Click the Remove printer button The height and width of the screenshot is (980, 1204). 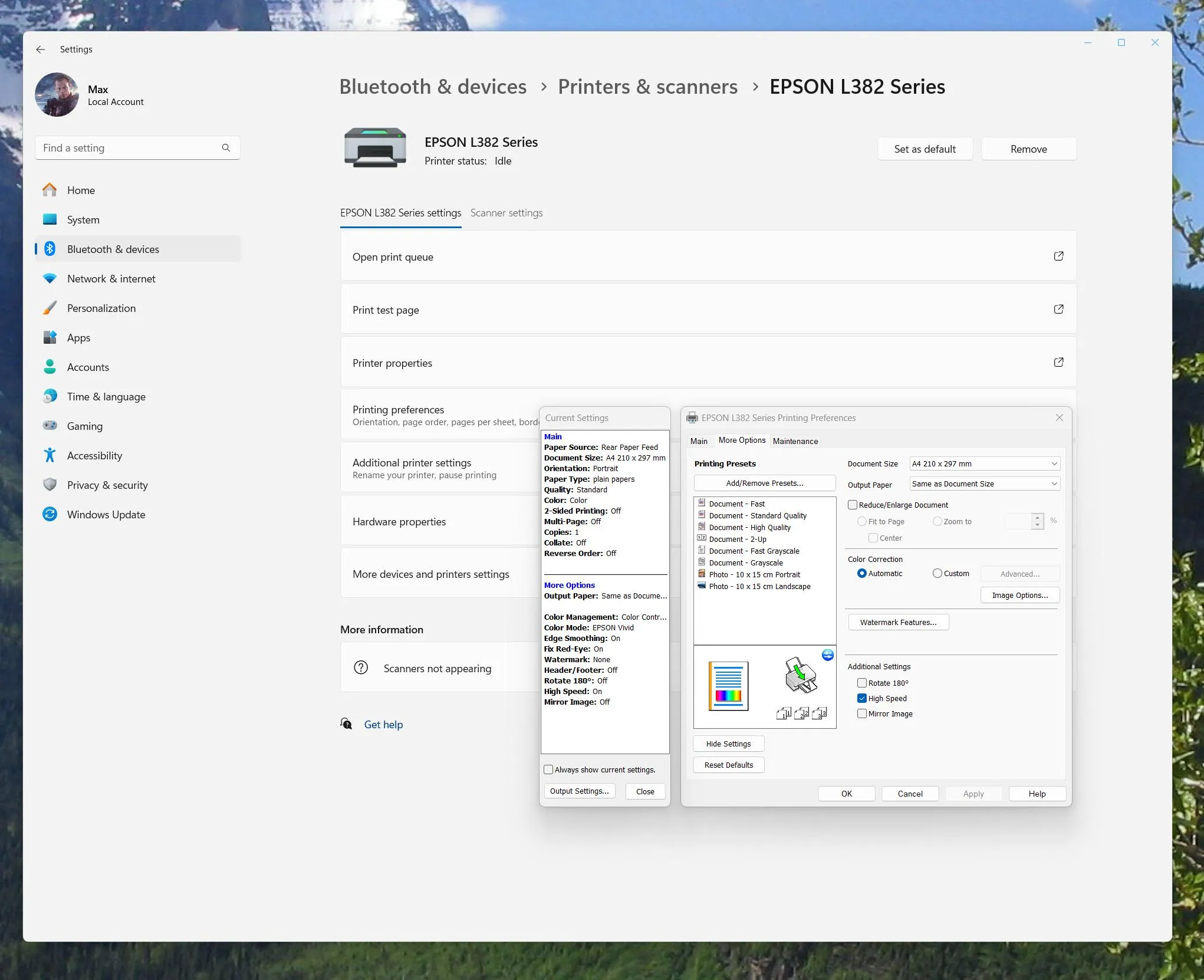point(1029,149)
